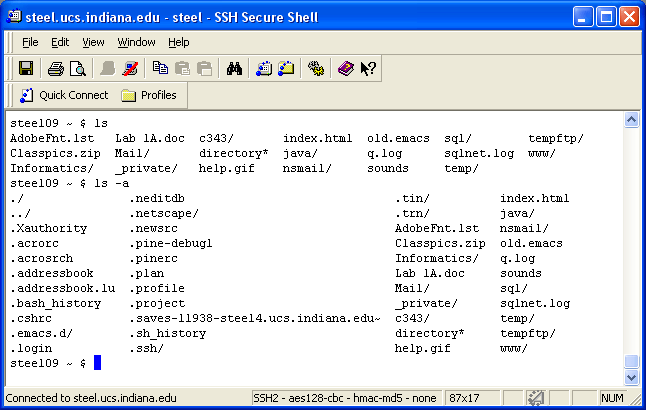Screen dimensions: 646x410
Task: Click 'tempftp/' in the first ls output
Action: (x=556, y=138)
